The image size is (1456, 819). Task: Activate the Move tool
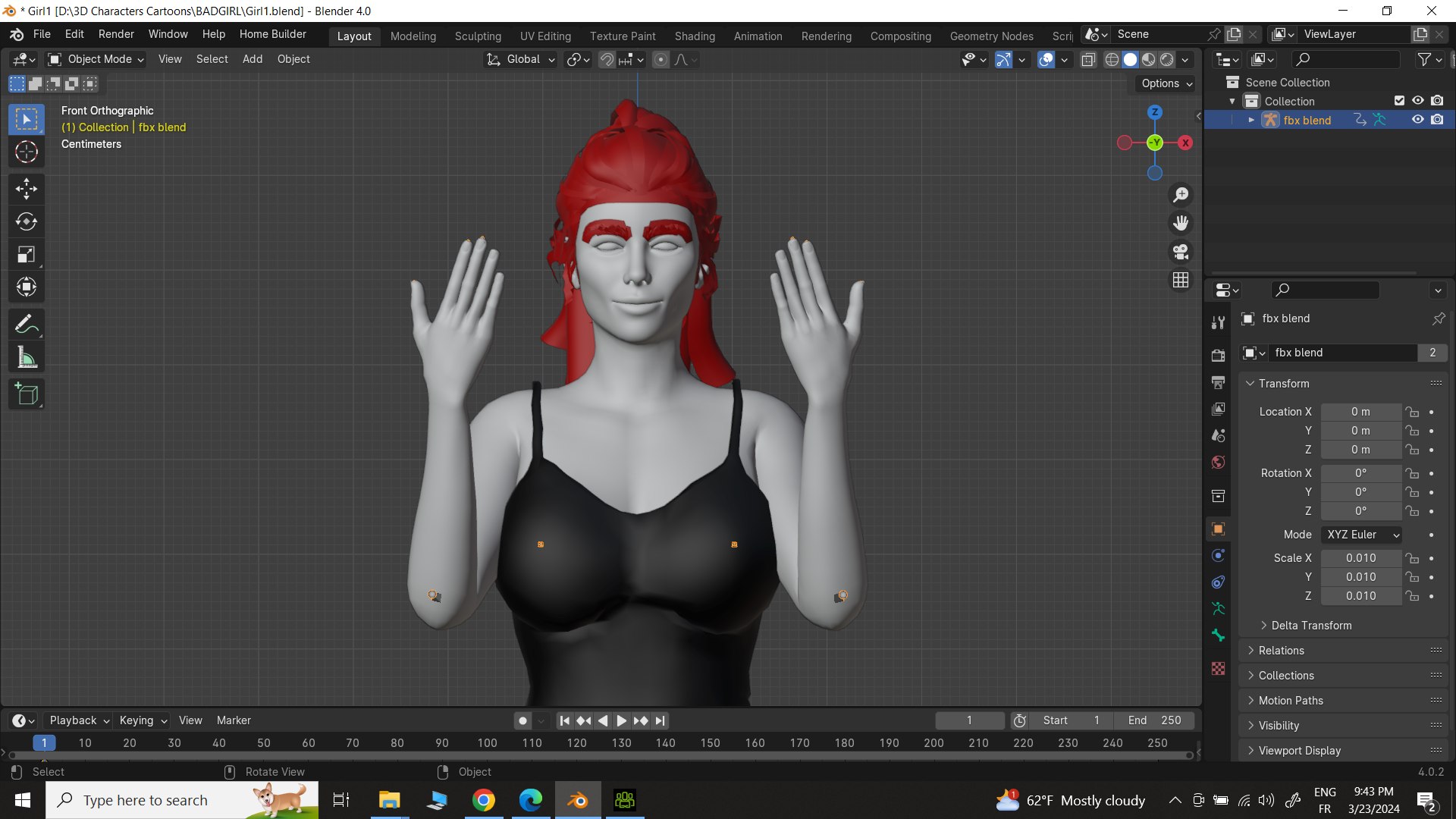(x=27, y=188)
